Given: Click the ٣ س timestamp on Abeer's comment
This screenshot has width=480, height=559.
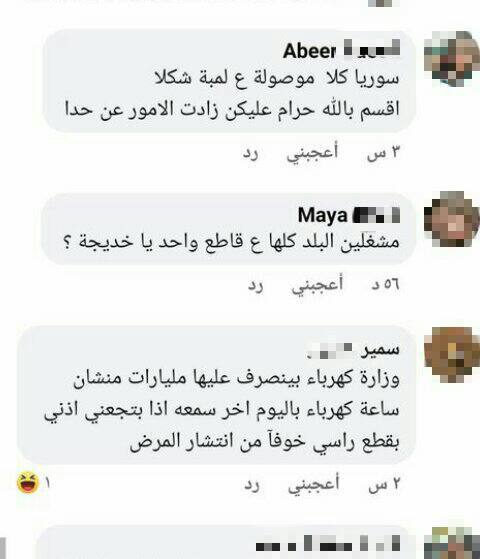Looking at the screenshot, I should click(383, 153).
